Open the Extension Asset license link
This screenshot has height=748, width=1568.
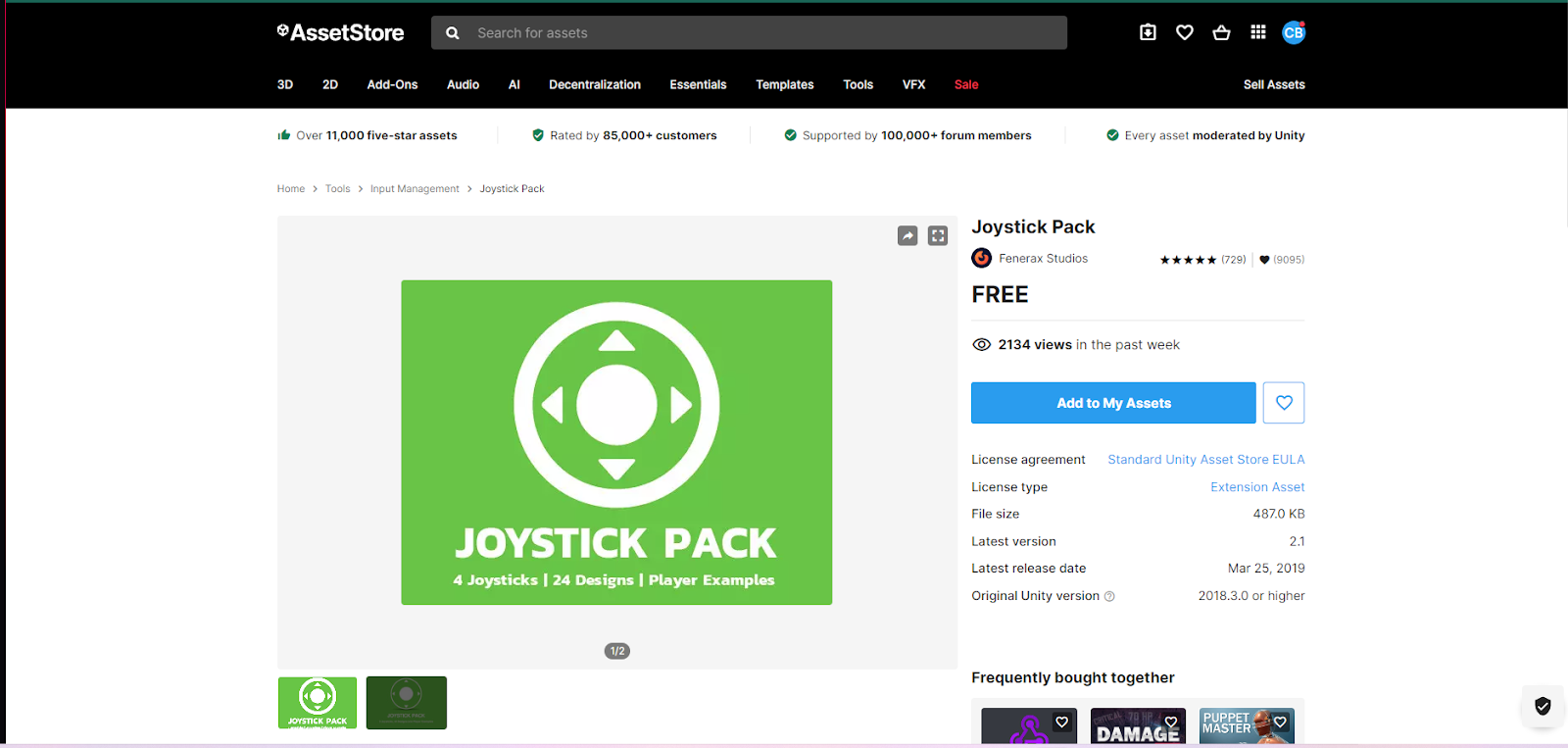(x=1257, y=487)
